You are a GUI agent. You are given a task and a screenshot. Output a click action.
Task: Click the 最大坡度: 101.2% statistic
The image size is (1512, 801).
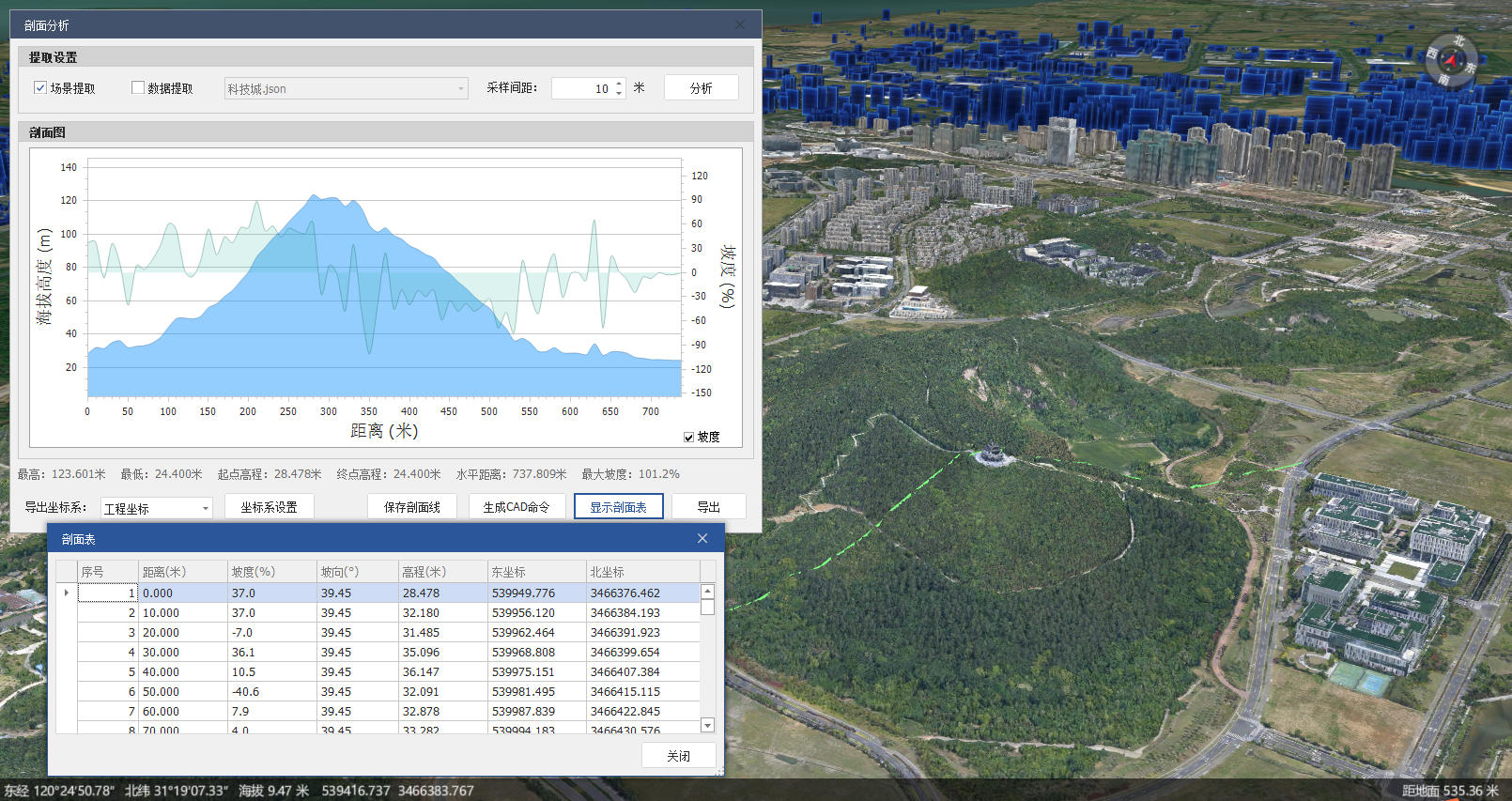[x=630, y=474]
